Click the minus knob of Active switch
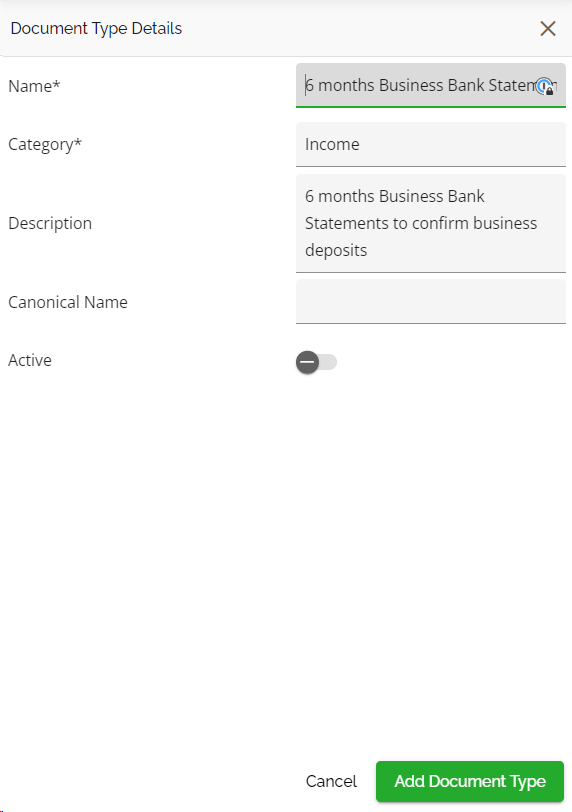 click(x=307, y=362)
